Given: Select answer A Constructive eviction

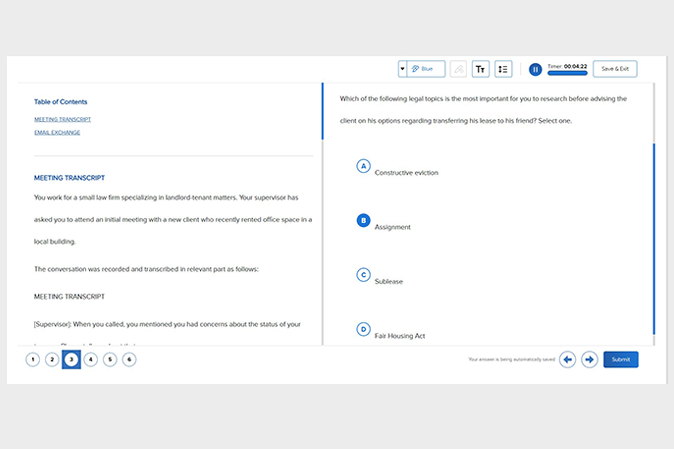Looking at the screenshot, I should point(364,166).
